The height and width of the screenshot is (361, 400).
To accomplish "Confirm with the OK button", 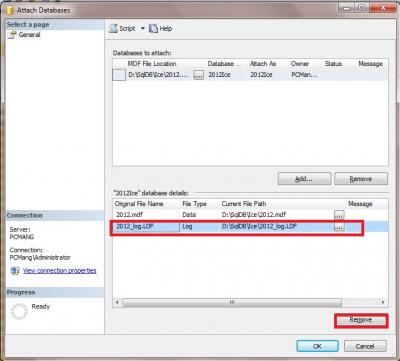I will point(317,346).
